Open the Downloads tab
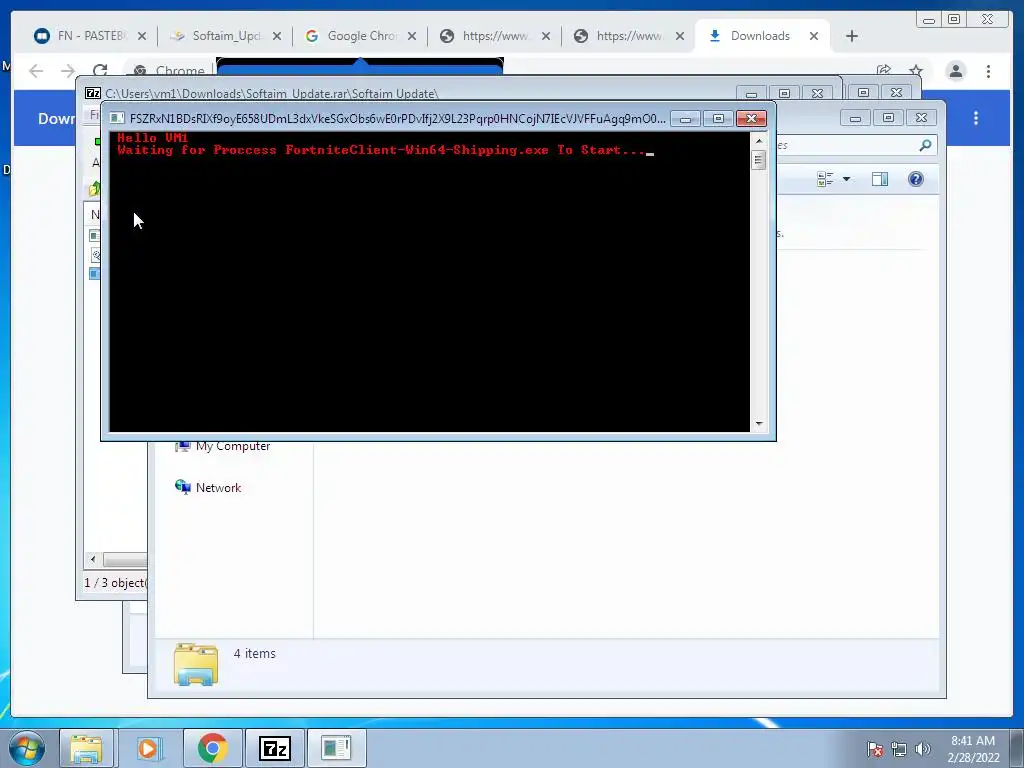Viewport: 1024px width, 768px height. click(x=760, y=36)
